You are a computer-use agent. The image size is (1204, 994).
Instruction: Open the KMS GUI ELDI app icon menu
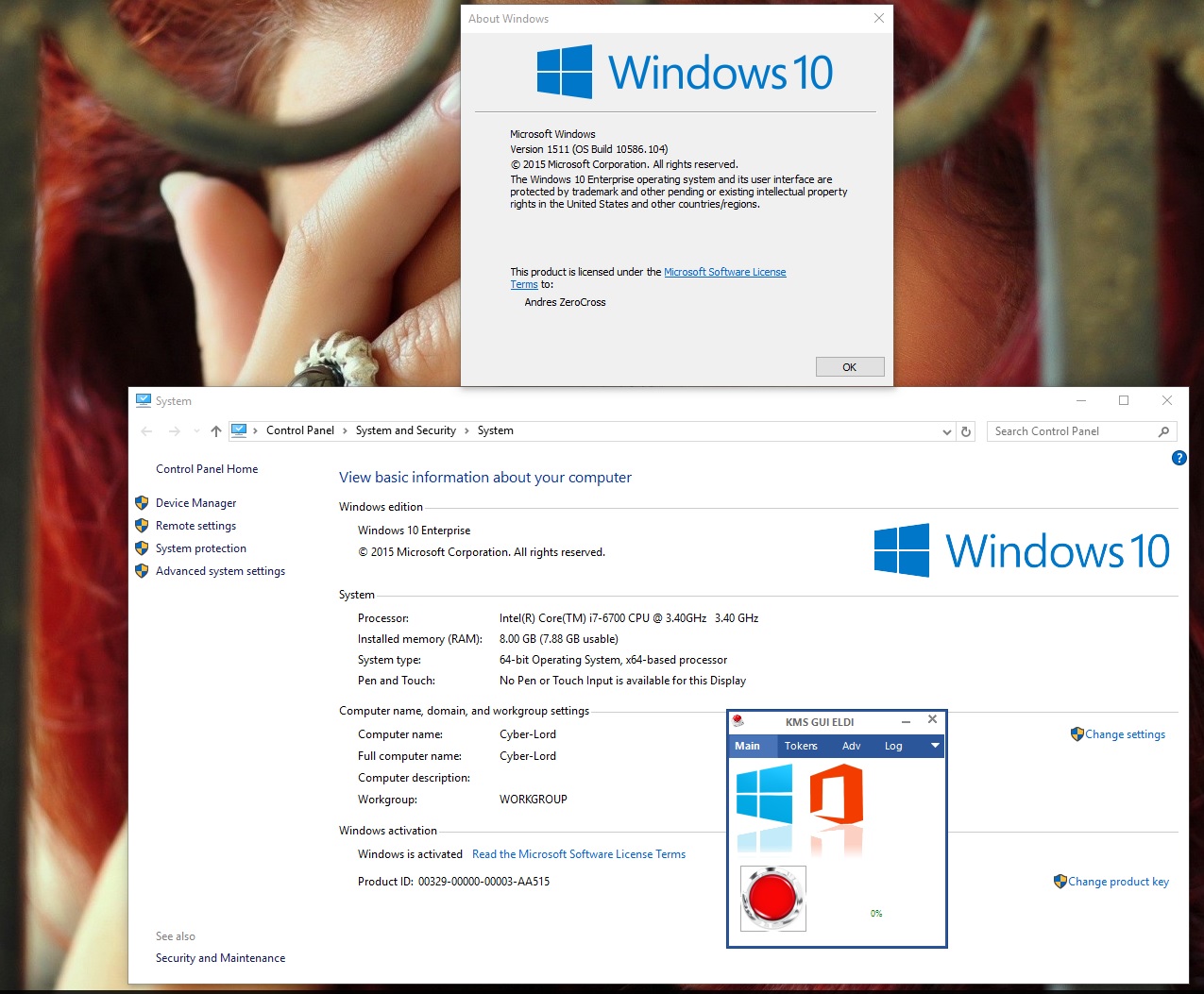pyautogui.click(x=738, y=721)
